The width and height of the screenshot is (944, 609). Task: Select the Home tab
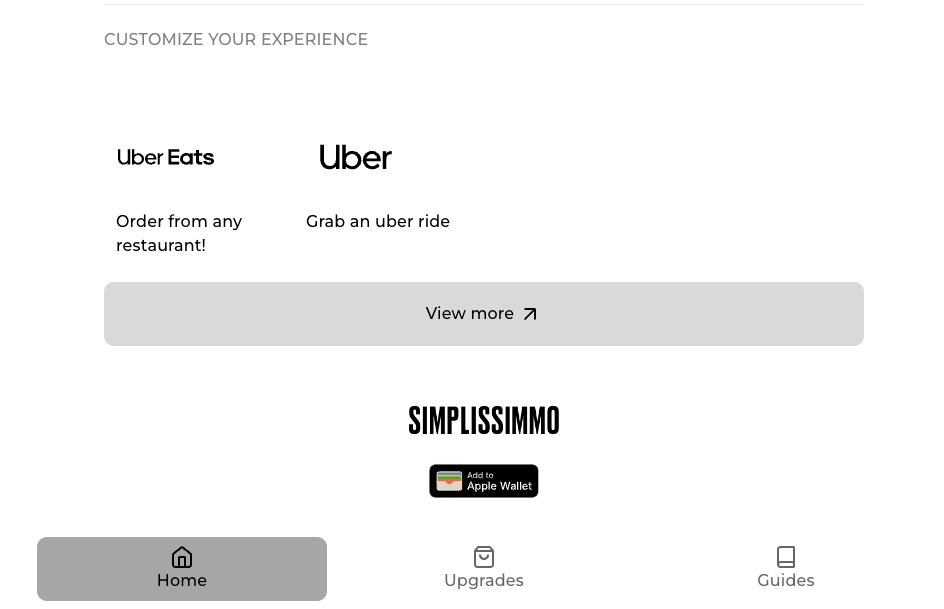coord(182,569)
